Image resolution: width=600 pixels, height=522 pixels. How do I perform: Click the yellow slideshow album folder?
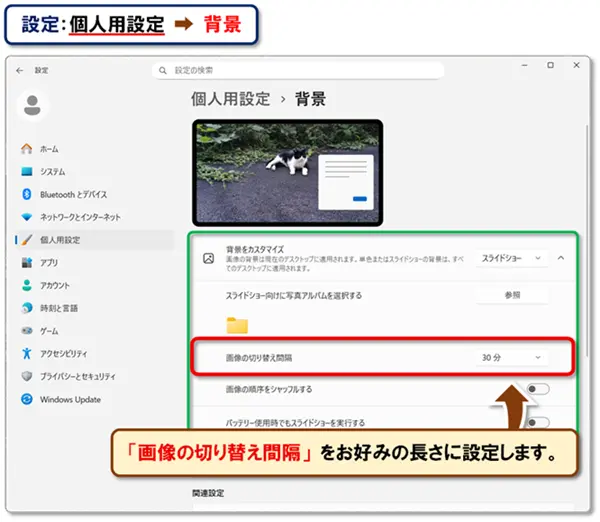tap(237, 325)
